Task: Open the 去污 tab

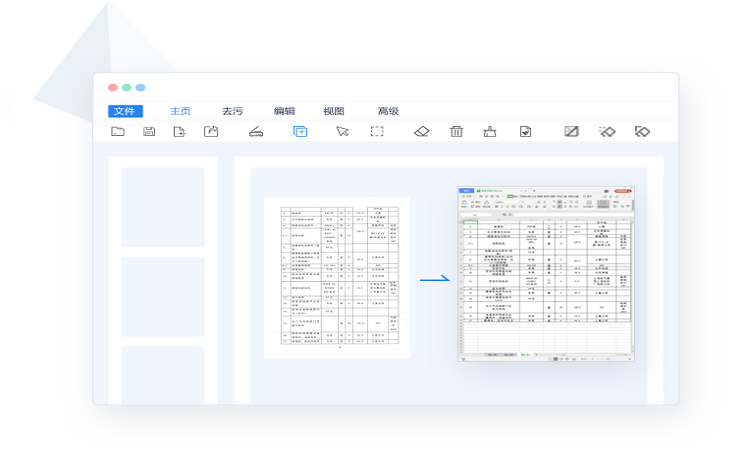Action: point(232,111)
